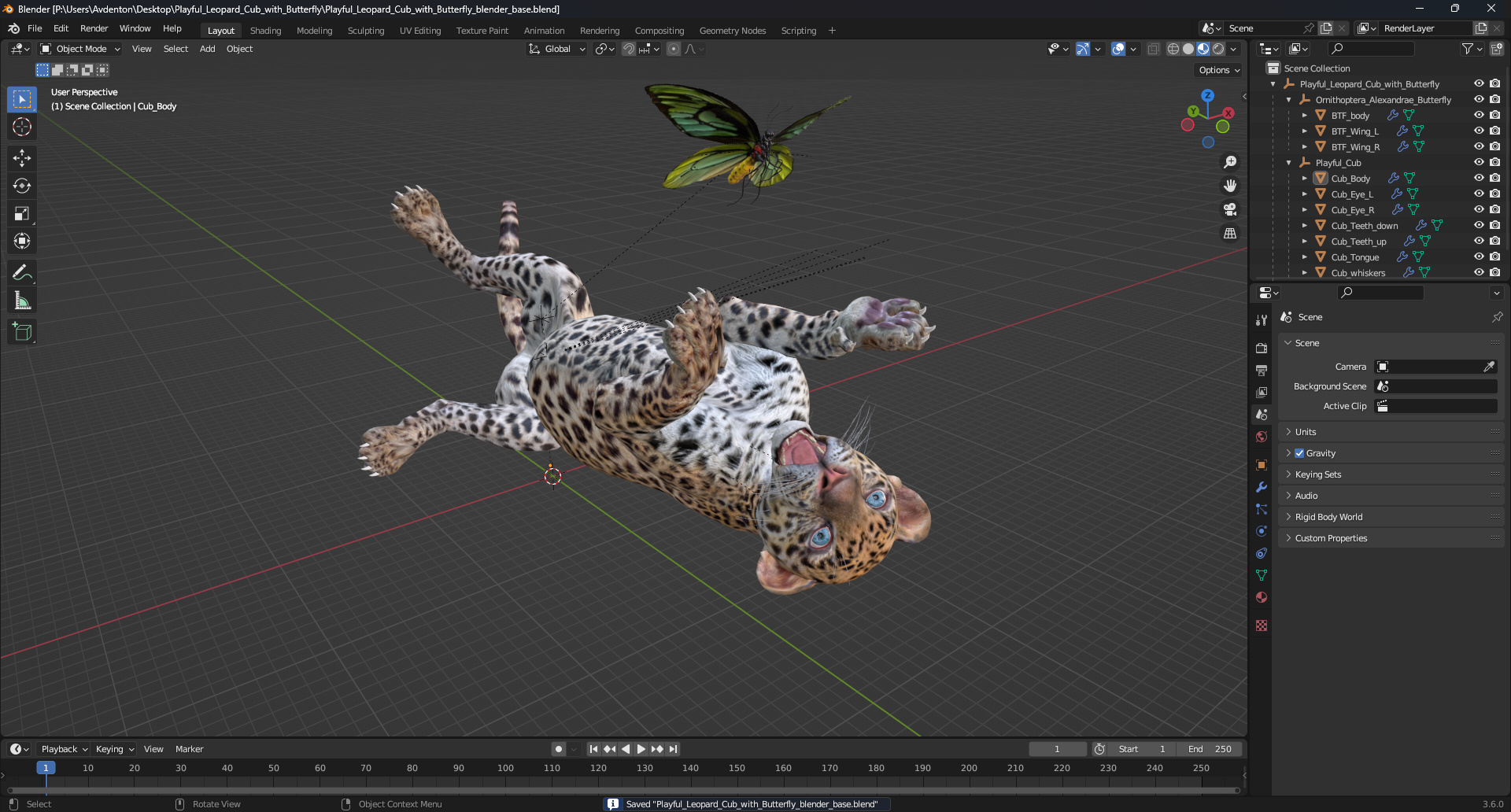Open the Physics properties tab
The image size is (1511, 812).
(1262, 531)
